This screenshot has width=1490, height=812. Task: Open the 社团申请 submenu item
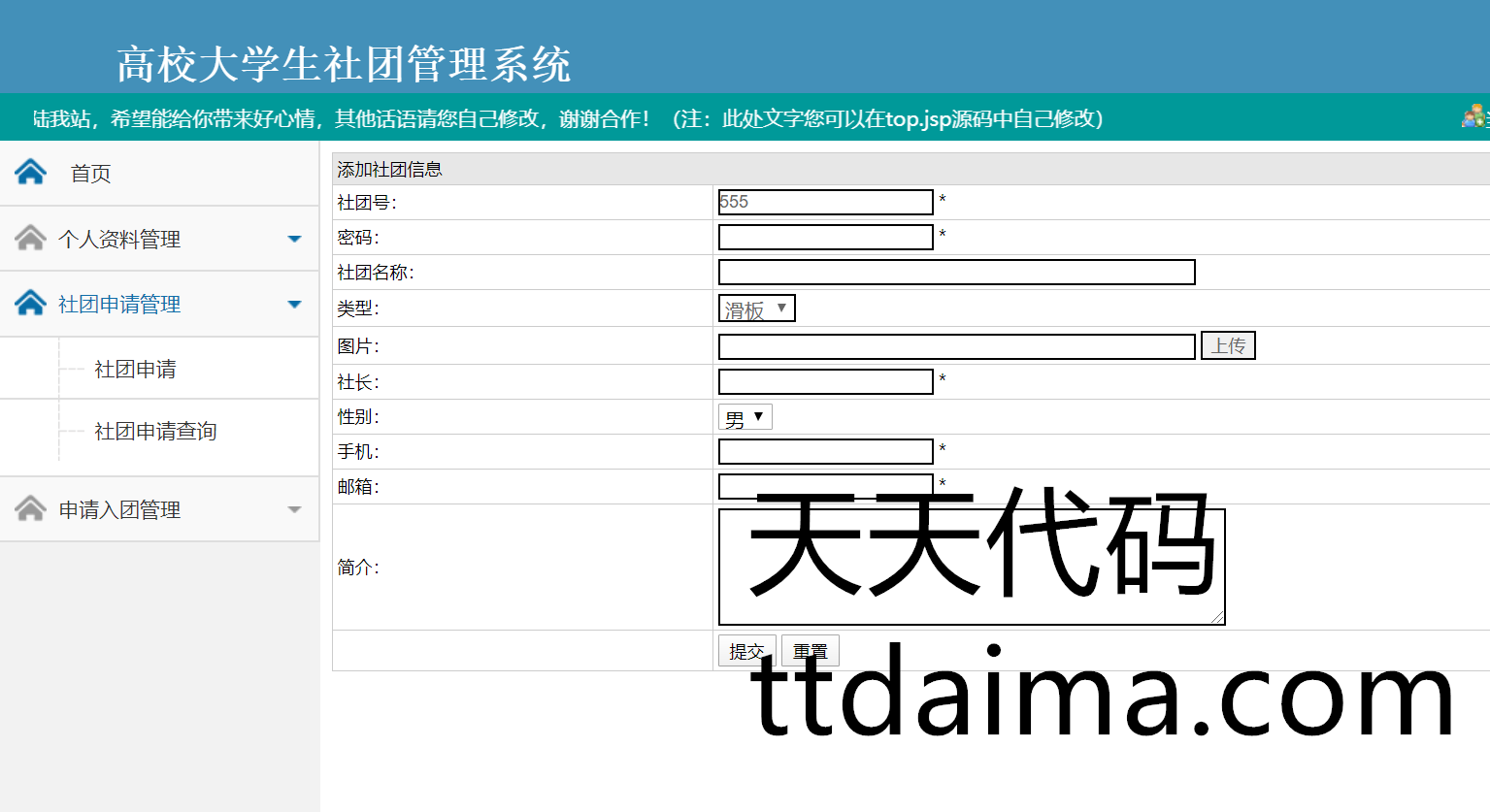tap(135, 370)
